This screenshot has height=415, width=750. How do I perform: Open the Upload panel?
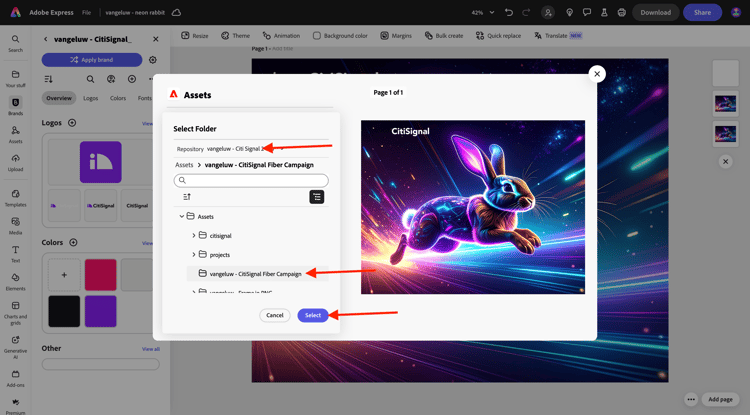click(x=15, y=163)
